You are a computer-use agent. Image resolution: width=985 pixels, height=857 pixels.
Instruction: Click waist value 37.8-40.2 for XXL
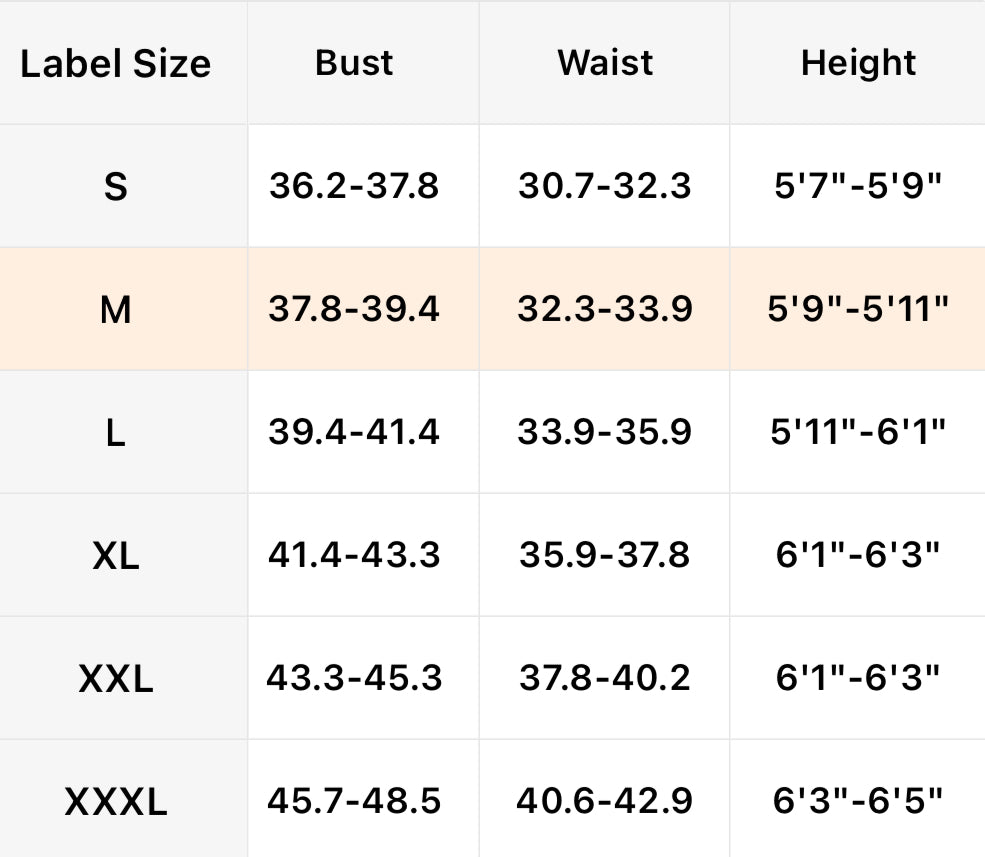pyautogui.click(x=605, y=679)
